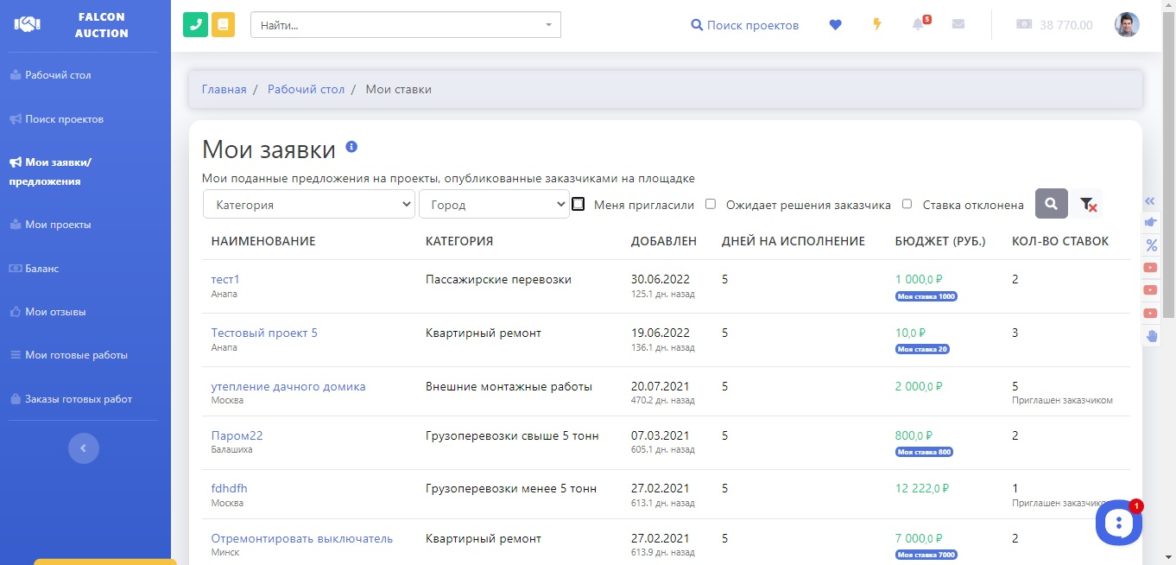Image resolution: width=1176 pixels, height=565 pixels.
Task: Open the support chat widget
Action: [1119, 523]
